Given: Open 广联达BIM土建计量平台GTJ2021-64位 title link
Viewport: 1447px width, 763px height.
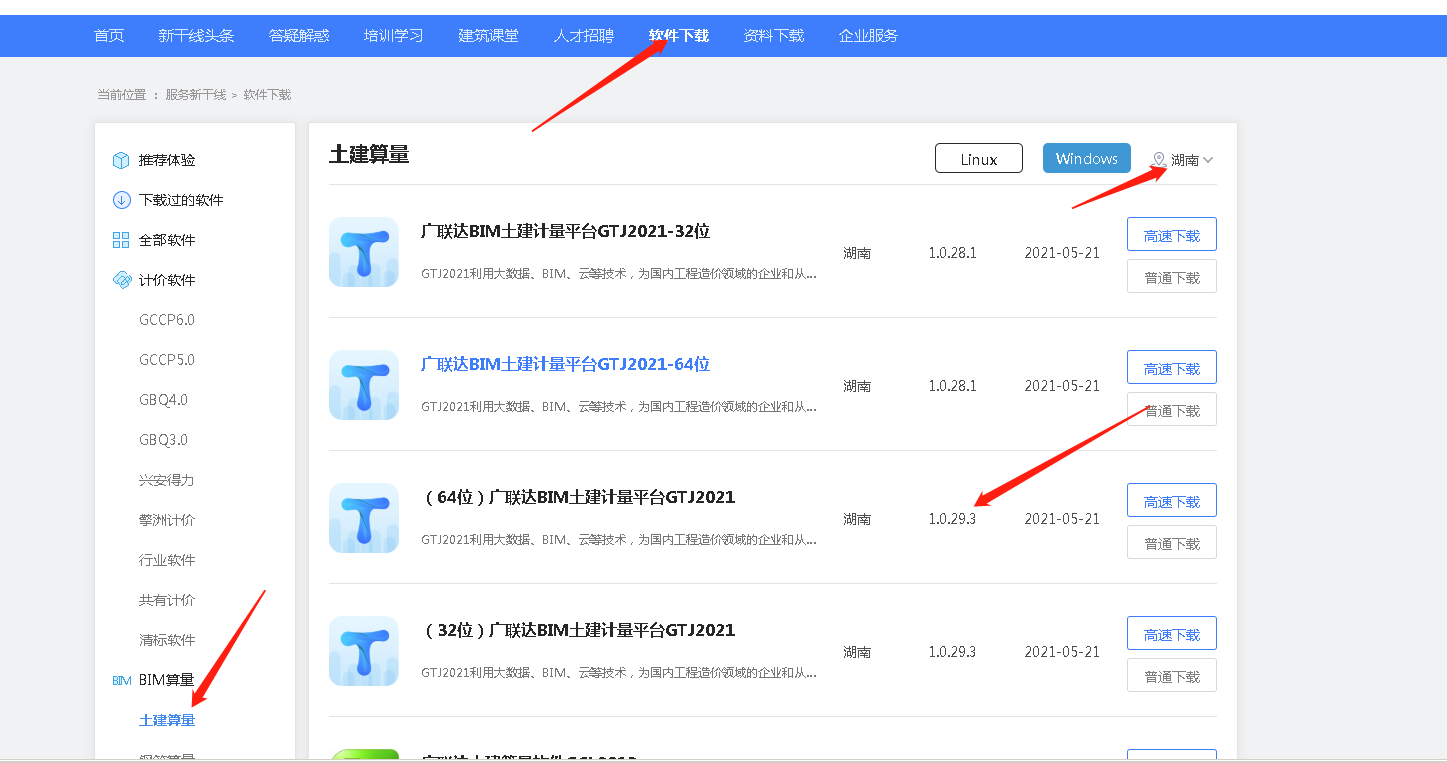Looking at the screenshot, I should 566,364.
